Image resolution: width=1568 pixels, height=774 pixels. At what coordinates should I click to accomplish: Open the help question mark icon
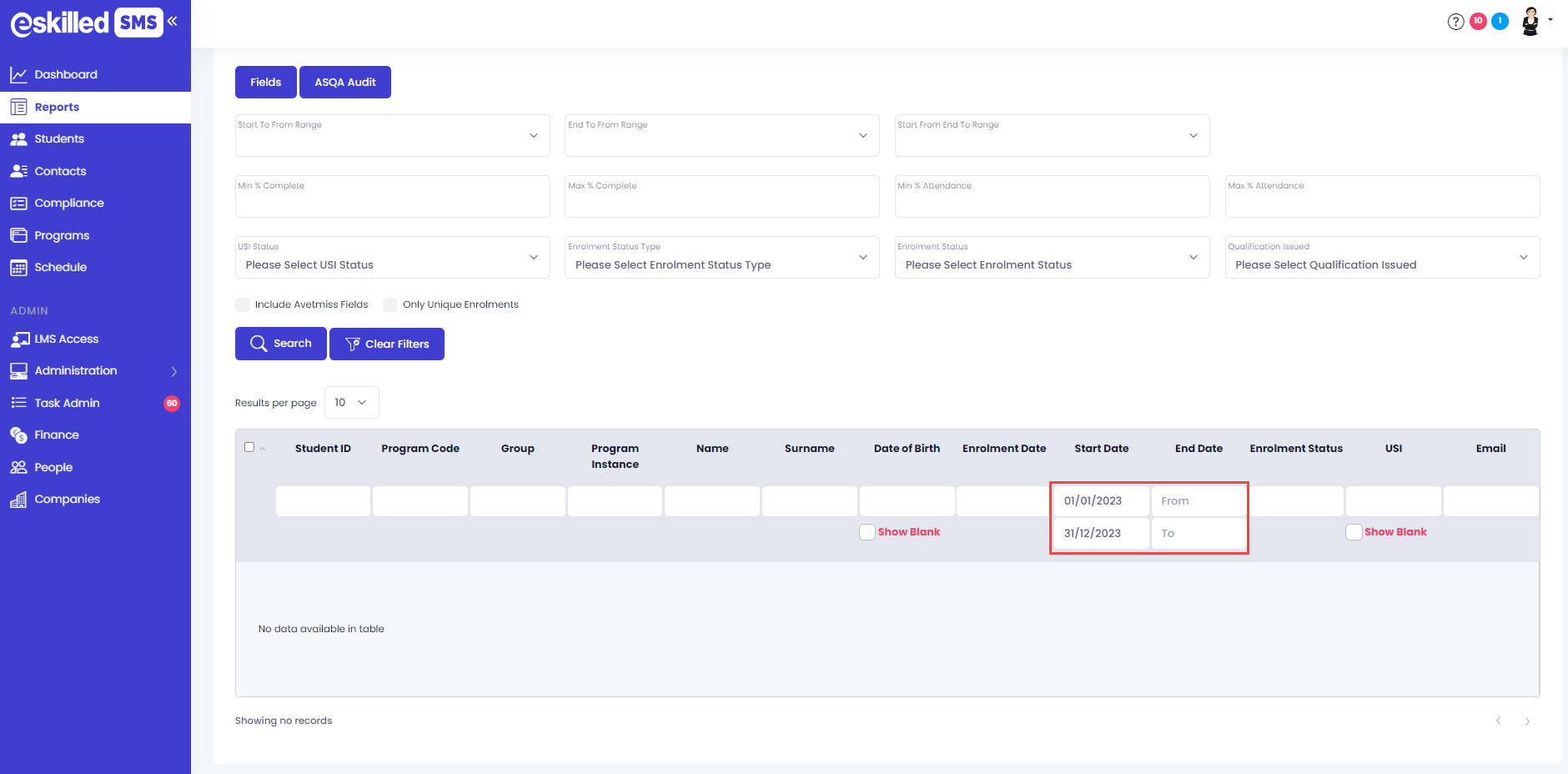[x=1455, y=22]
